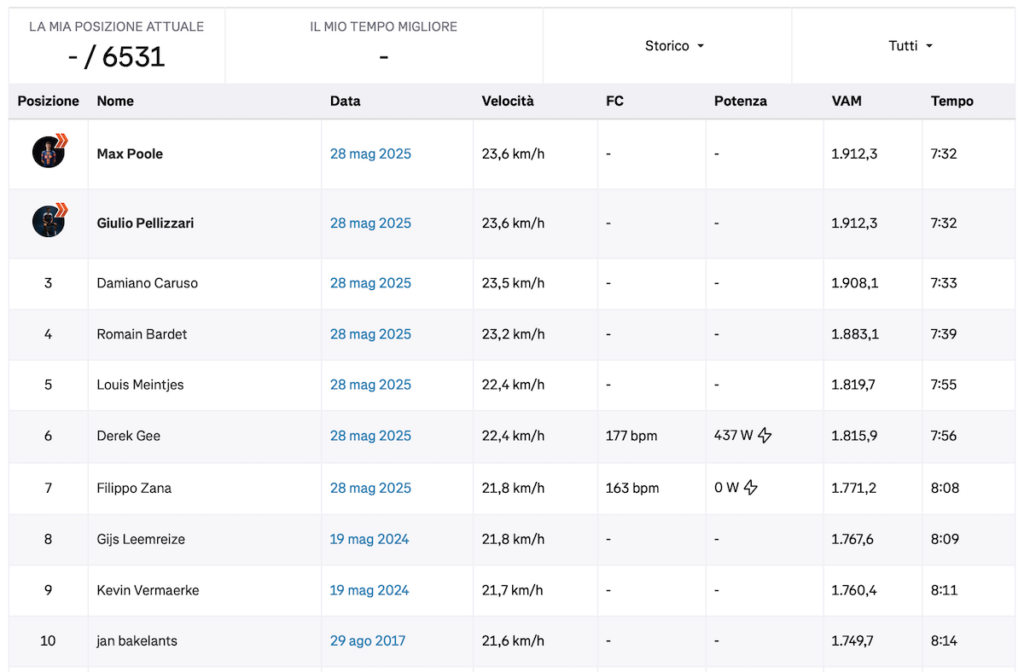Open Max Poole's 28 mag 2025 activity
The width and height of the screenshot is (1024, 672).
pyautogui.click(x=370, y=154)
